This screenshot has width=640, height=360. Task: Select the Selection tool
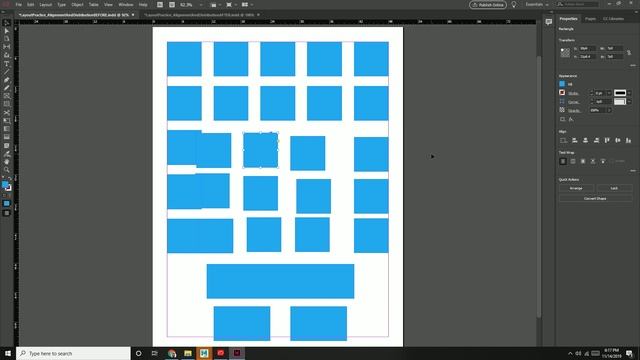tap(7, 22)
